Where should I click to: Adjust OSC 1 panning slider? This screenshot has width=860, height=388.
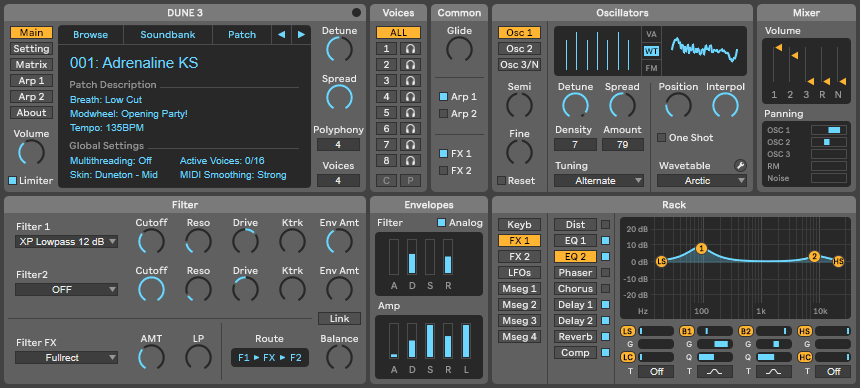[x=829, y=130]
